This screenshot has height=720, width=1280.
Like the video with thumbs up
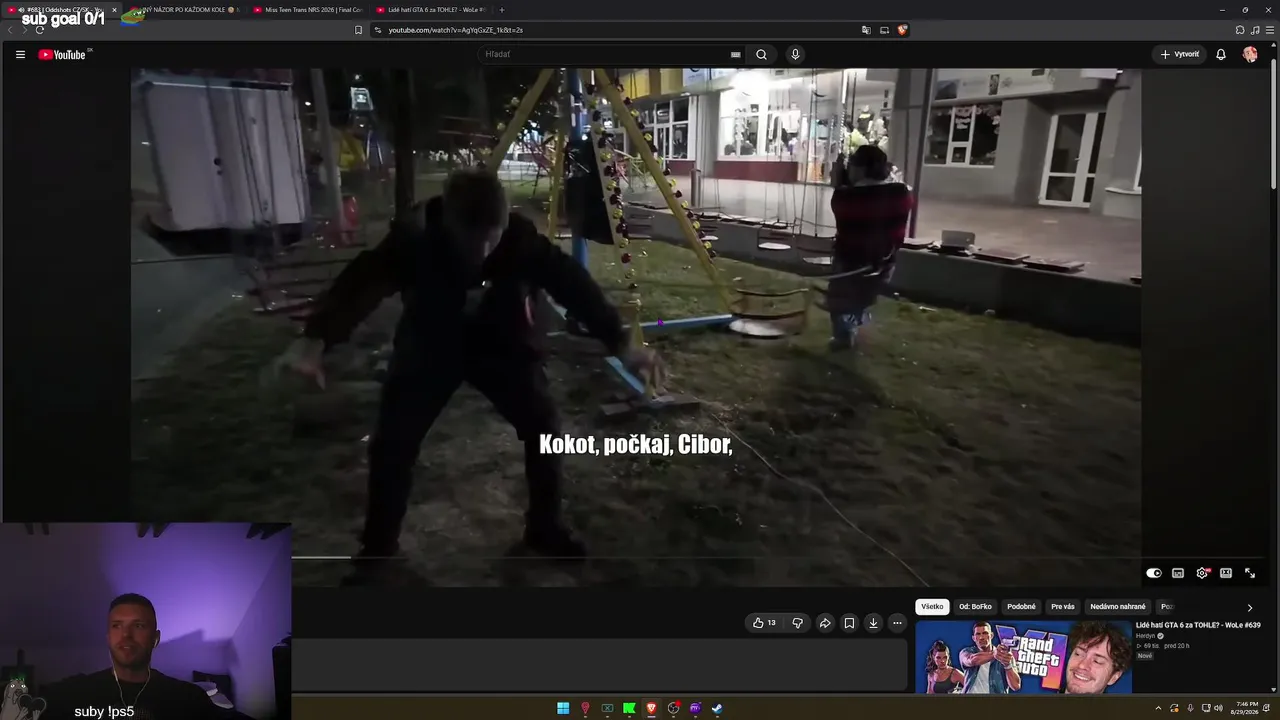click(x=764, y=623)
